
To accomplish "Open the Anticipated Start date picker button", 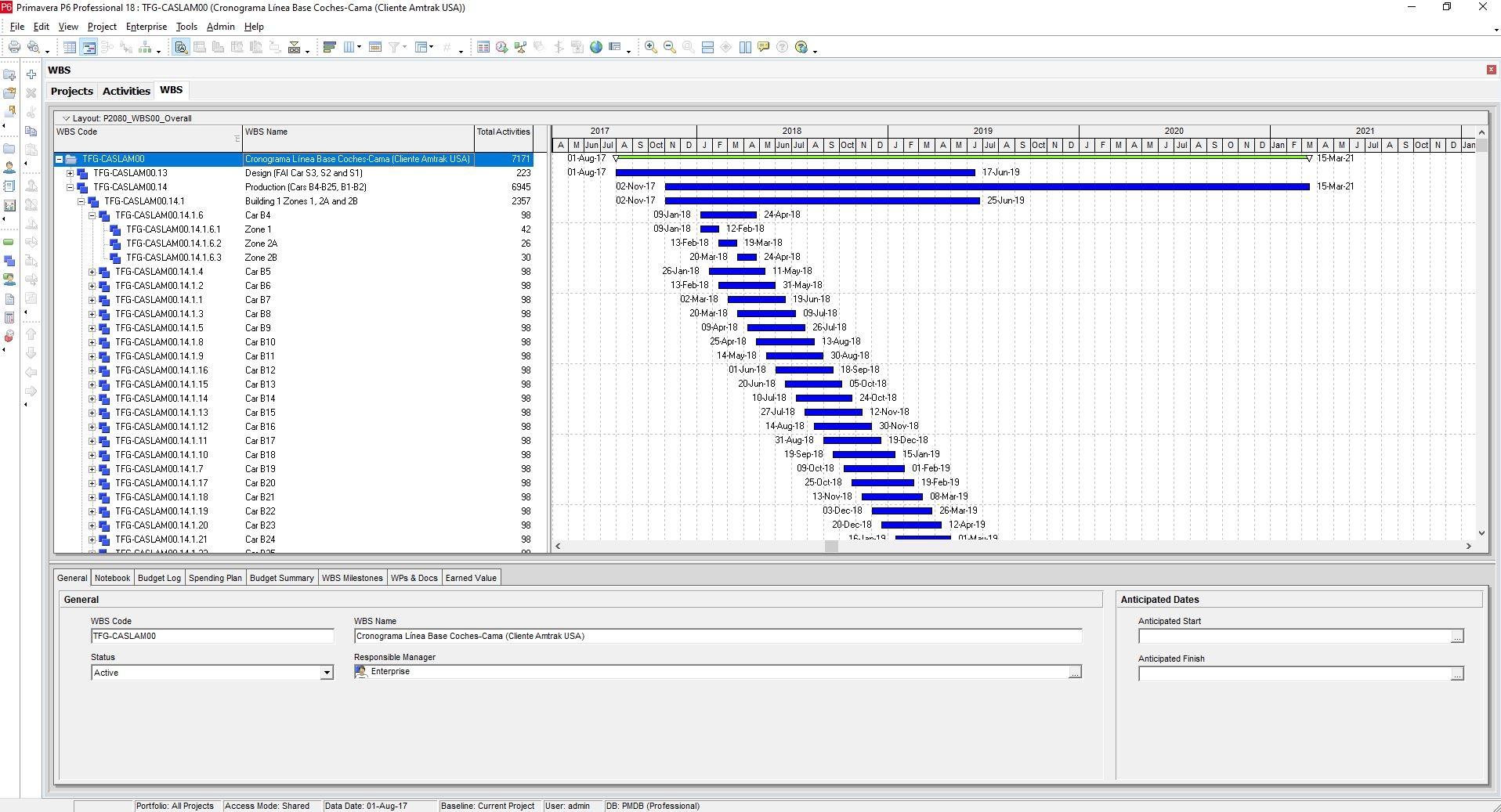I will click(x=1456, y=637).
